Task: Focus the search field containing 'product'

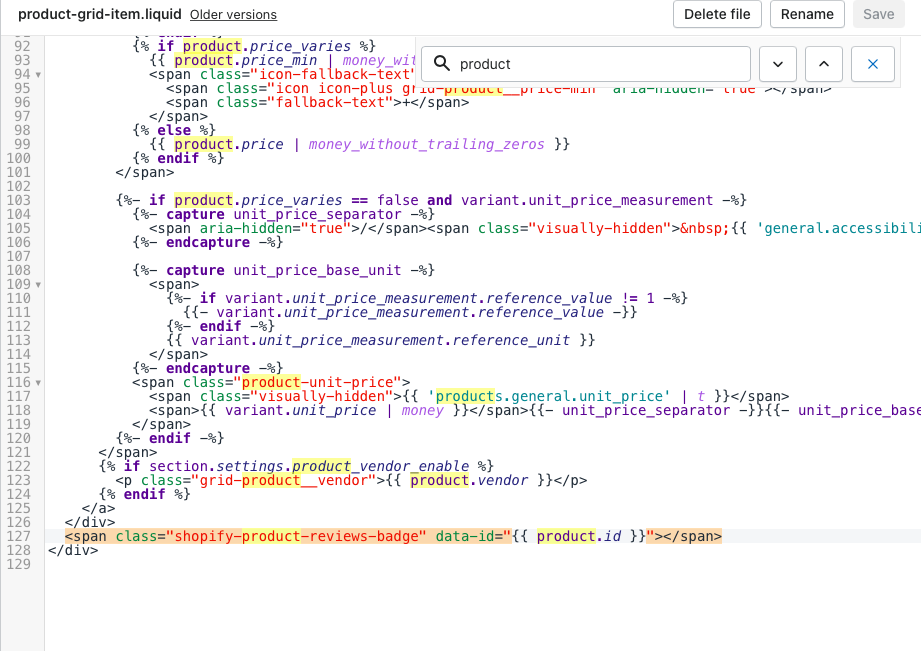Action: click(586, 64)
